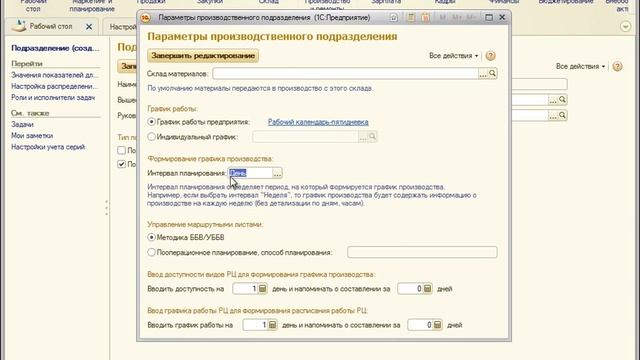The width and height of the screenshot is (640, 360).
Task: Open Рабочий календарь-пятидневка link
Action: (318, 122)
